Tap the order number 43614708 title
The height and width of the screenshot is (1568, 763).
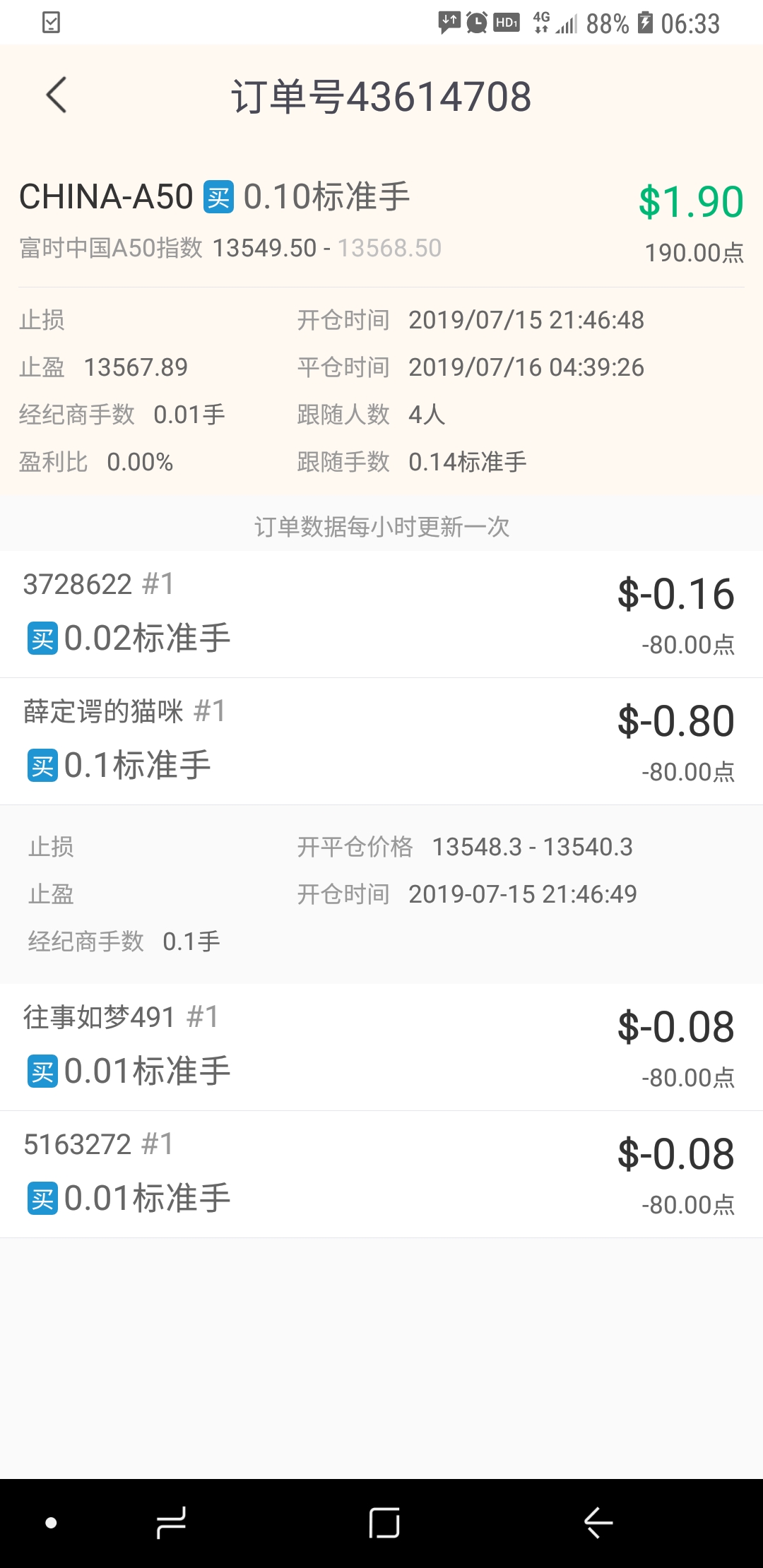click(381, 97)
